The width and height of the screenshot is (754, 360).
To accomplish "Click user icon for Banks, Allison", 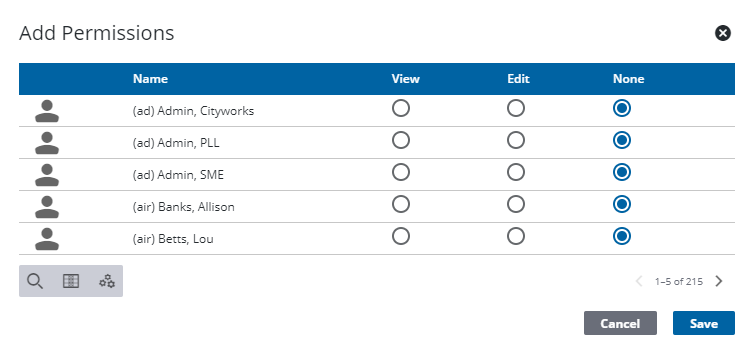I will [x=47, y=207].
